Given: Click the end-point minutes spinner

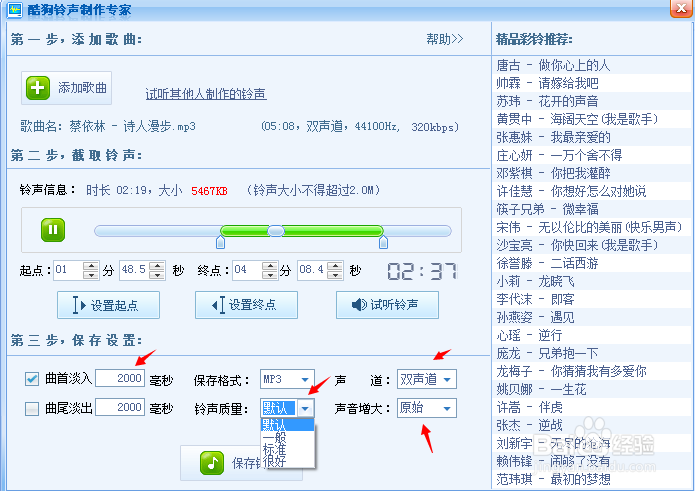Looking at the screenshot, I should [270, 270].
